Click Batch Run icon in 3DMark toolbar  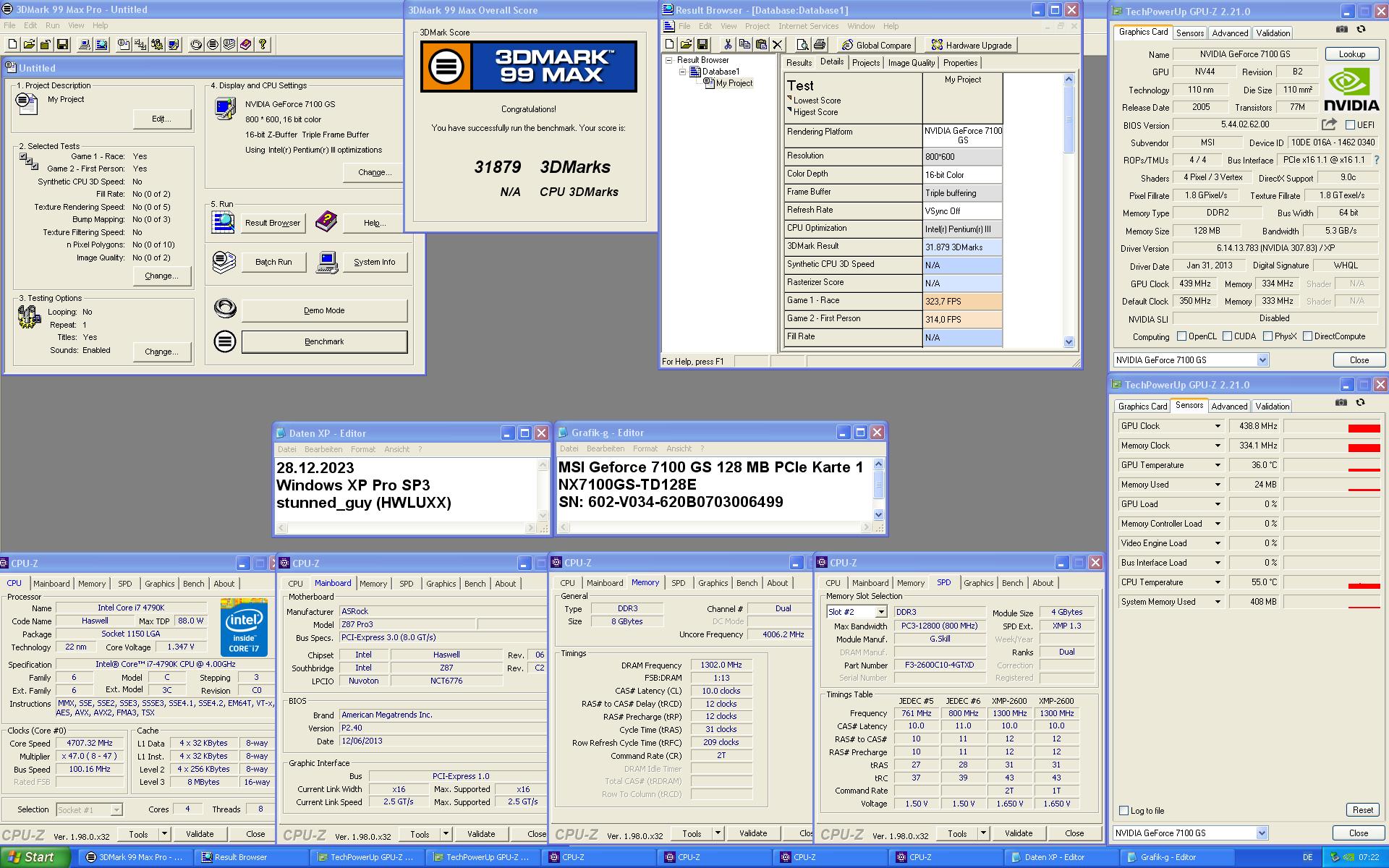click(x=229, y=45)
